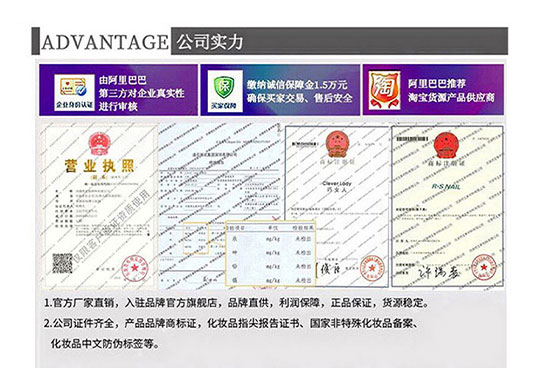Image resolution: width=540 pixels, height=368 pixels.
Task: Click national emblem on 营业执照 certificate
Action: (x=99, y=144)
